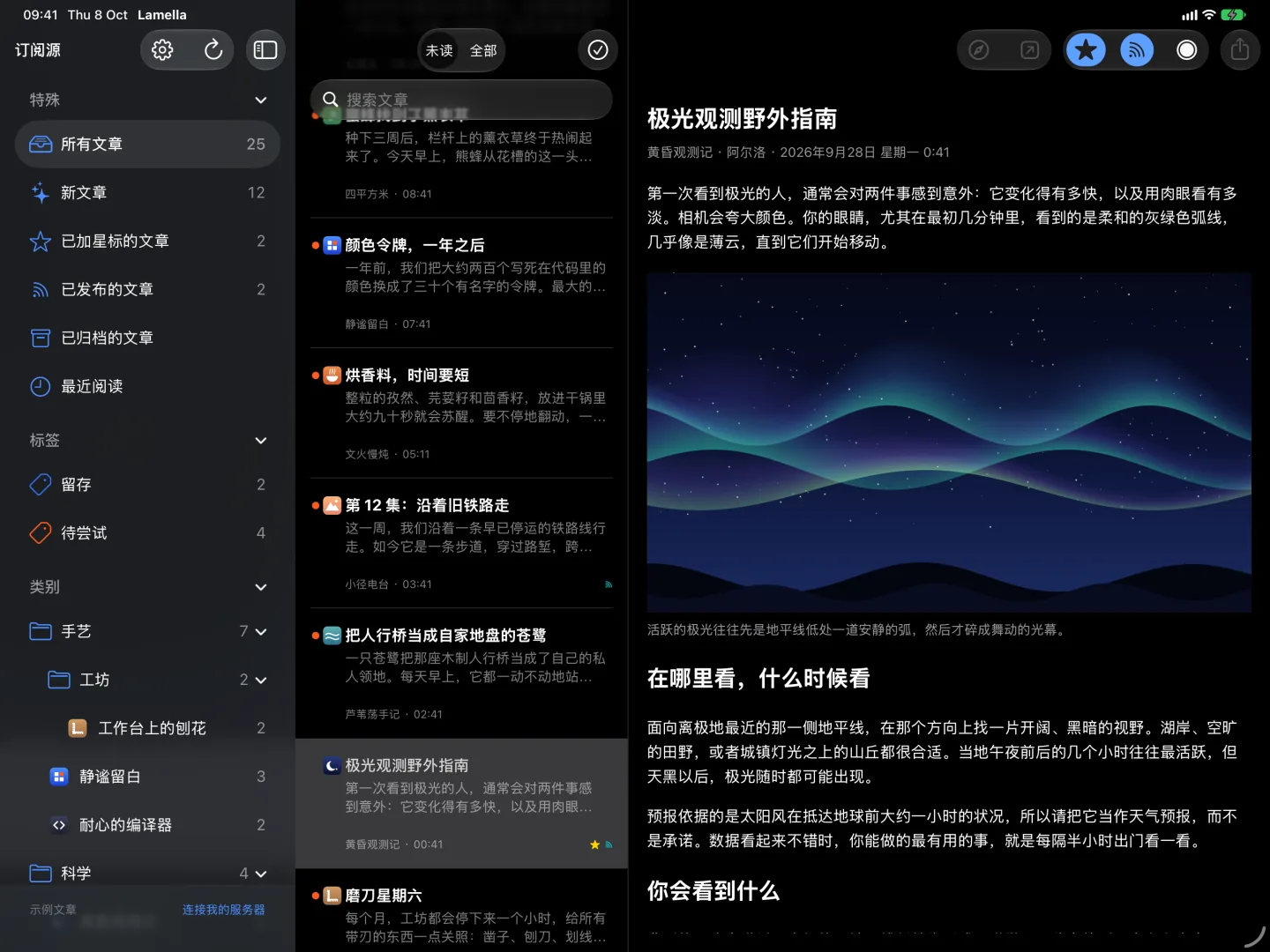Switch to the 未读 filter tab

(439, 50)
